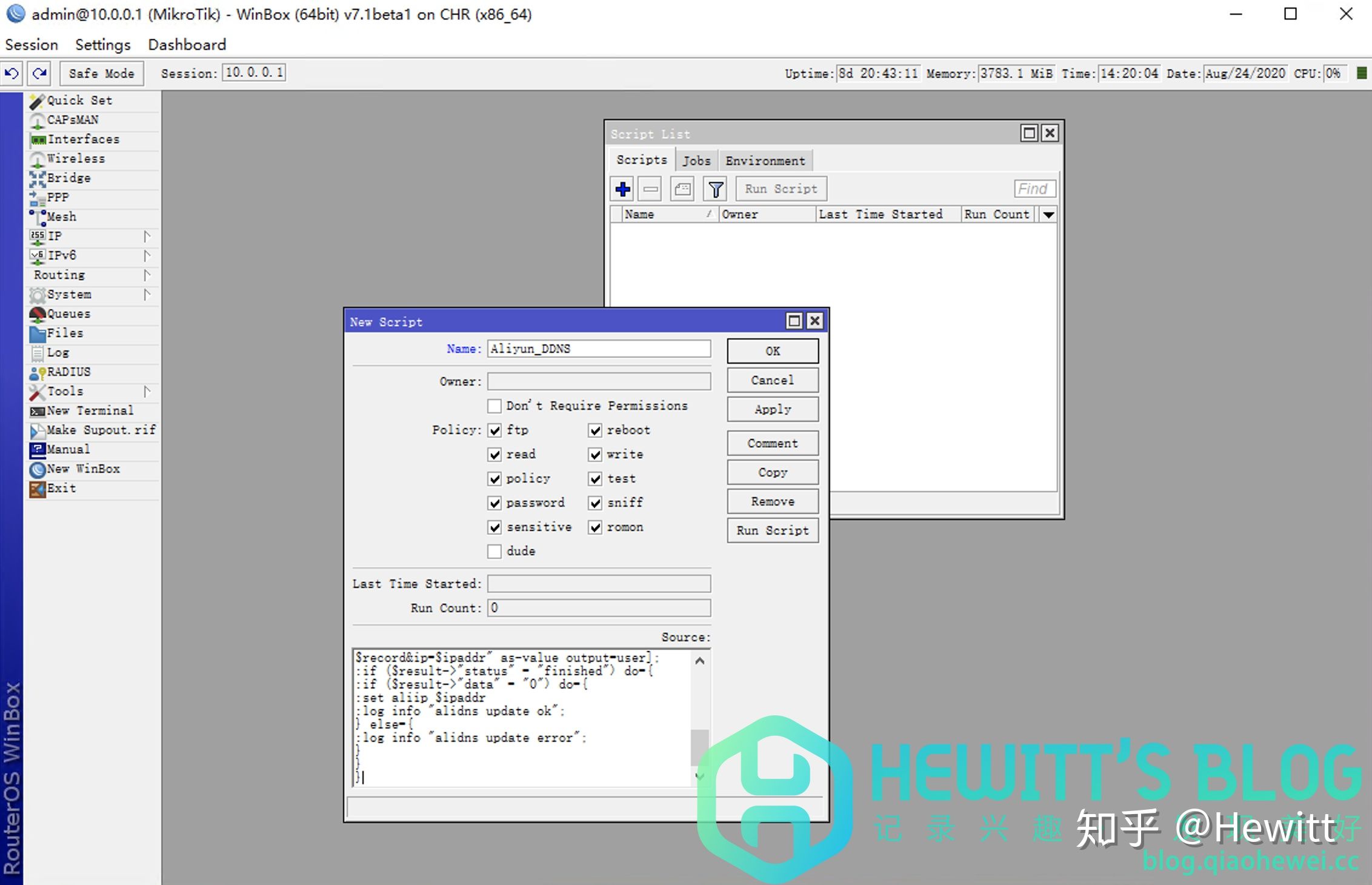Click the Find box in Script List
Viewport: 1372px width, 885px height.
click(1035, 189)
